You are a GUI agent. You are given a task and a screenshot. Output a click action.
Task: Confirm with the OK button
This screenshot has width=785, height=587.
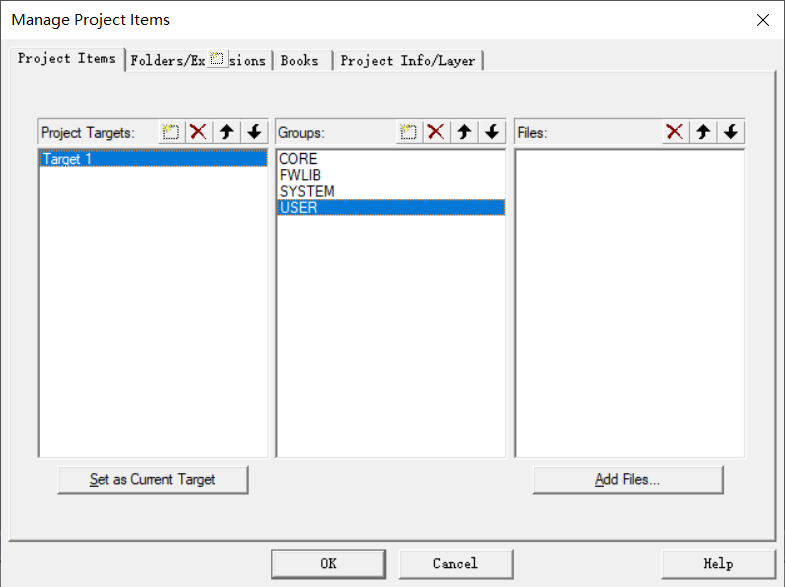[x=328, y=563]
